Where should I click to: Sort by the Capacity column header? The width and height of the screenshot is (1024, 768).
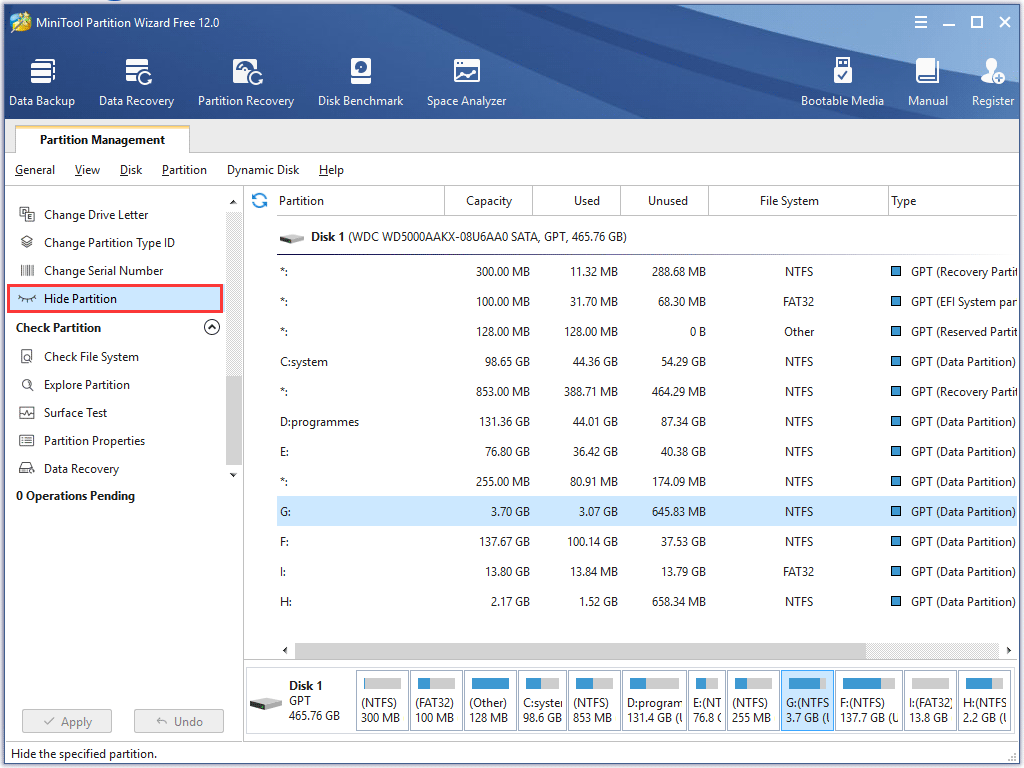pos(488,200)
